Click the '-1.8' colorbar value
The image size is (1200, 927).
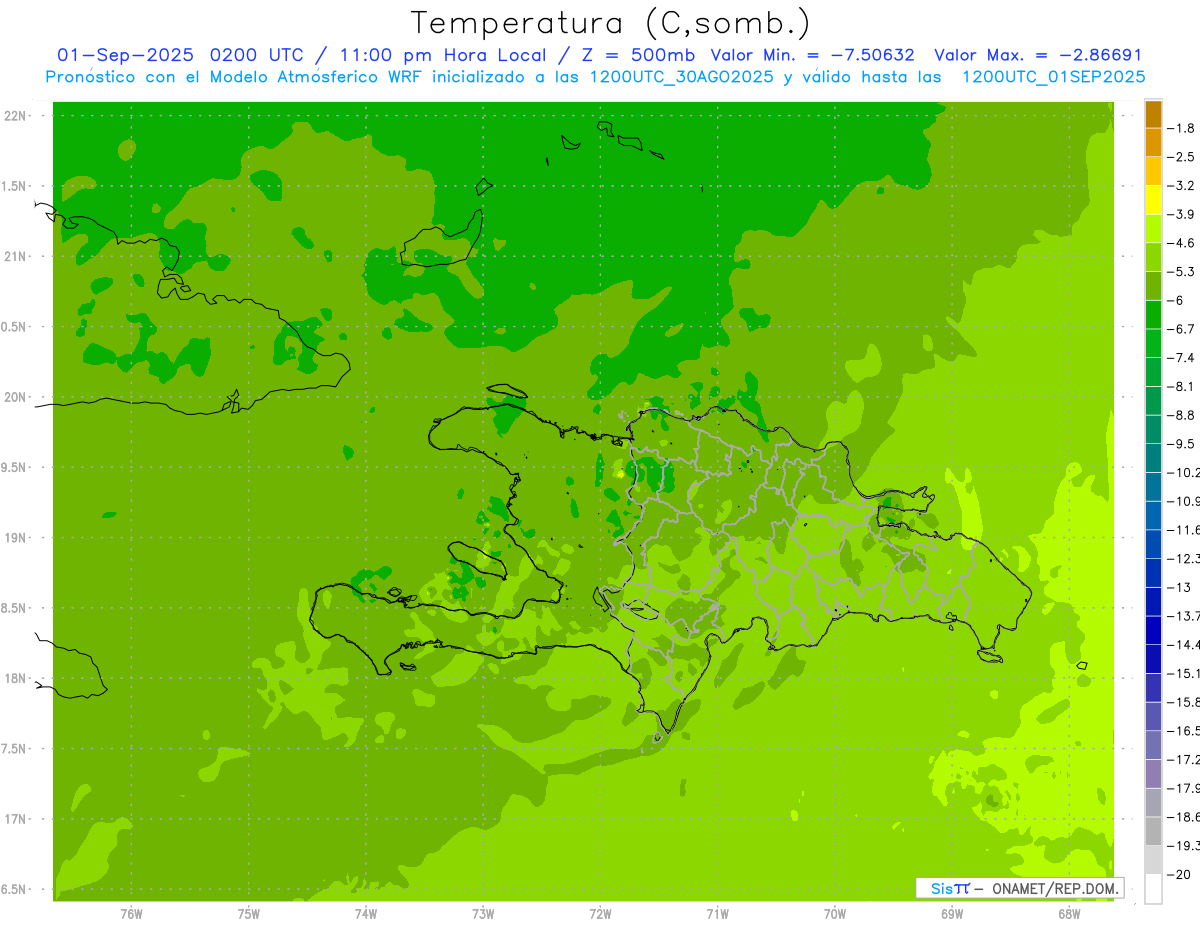point(1182,128)
